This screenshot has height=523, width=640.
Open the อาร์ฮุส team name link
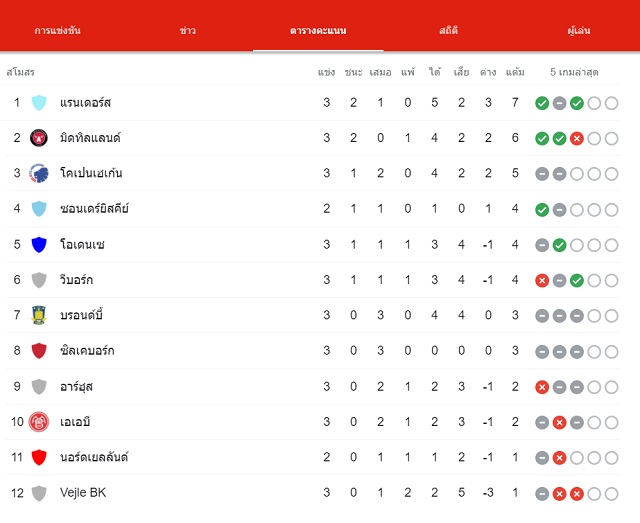[76, 386]
